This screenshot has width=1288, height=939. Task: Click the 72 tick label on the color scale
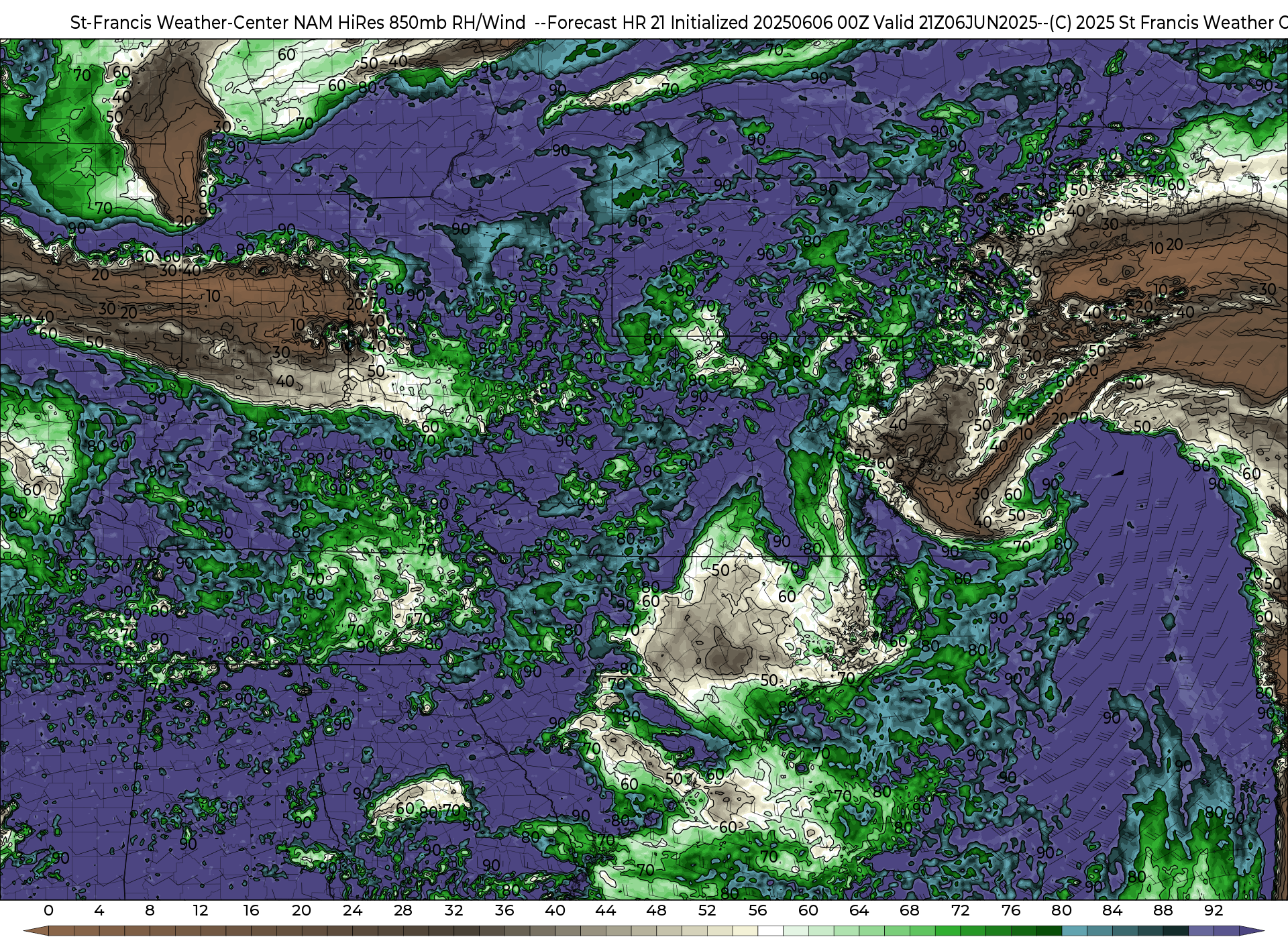pos(960,910)
